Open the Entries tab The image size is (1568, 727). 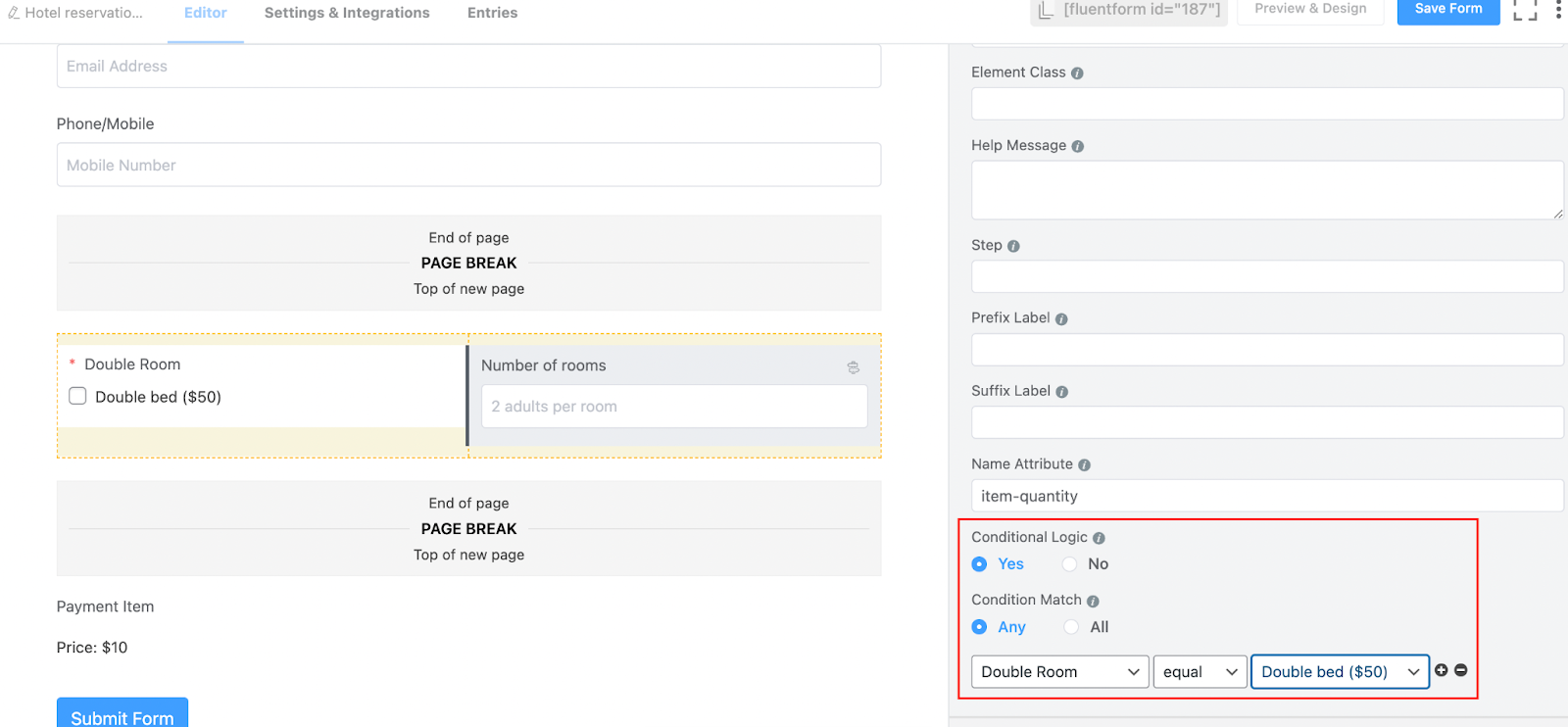[x=492, y=13]
